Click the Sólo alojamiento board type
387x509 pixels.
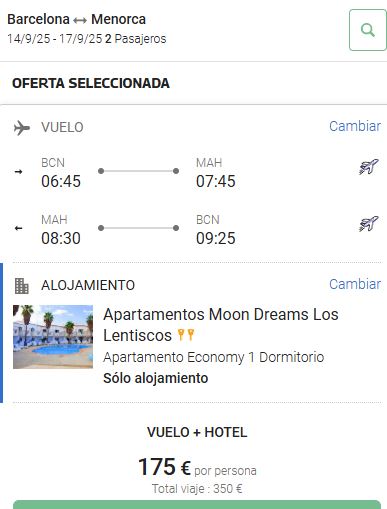pos(156,378)
